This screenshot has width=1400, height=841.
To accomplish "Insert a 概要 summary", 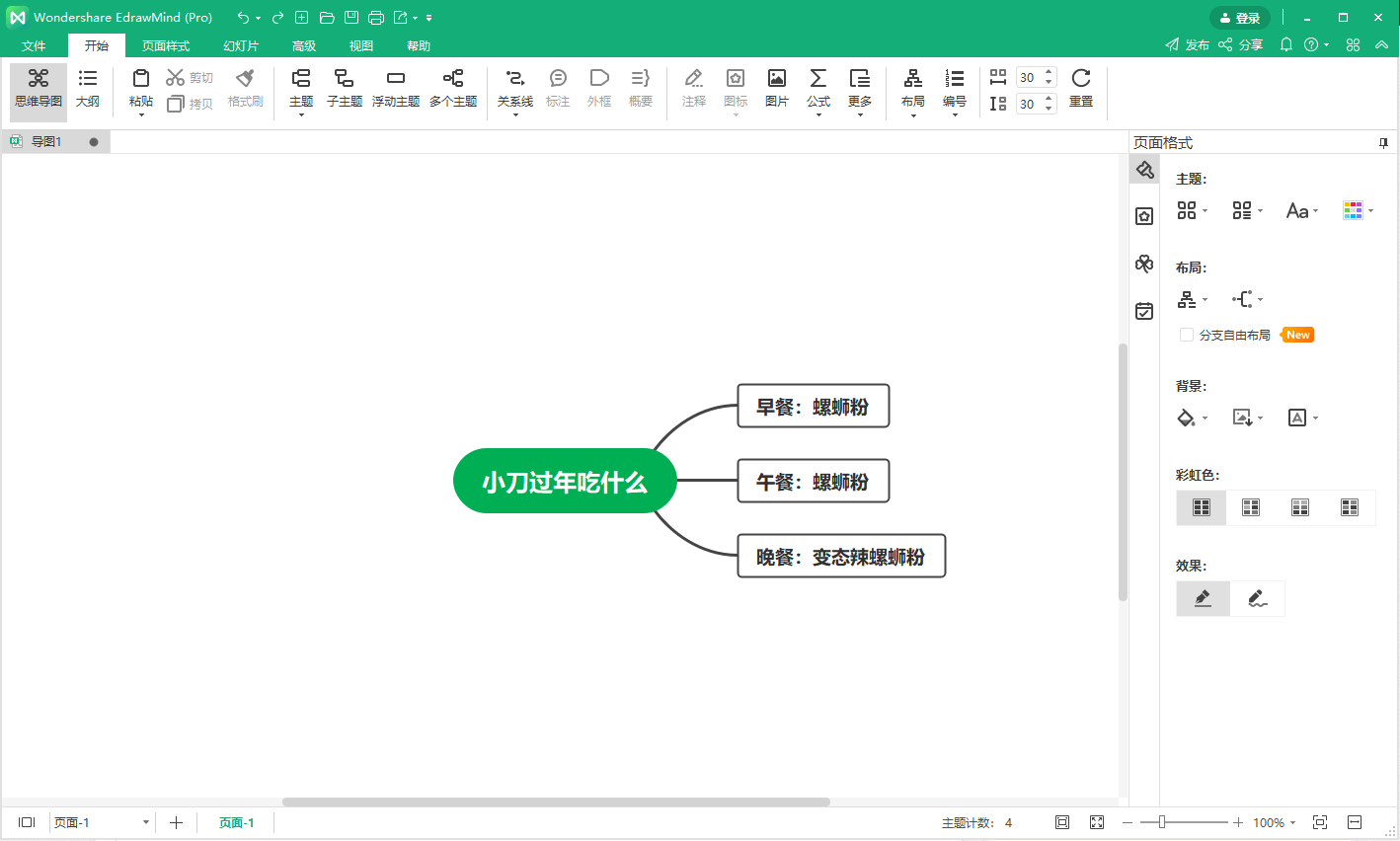I will tap(640, 89).
